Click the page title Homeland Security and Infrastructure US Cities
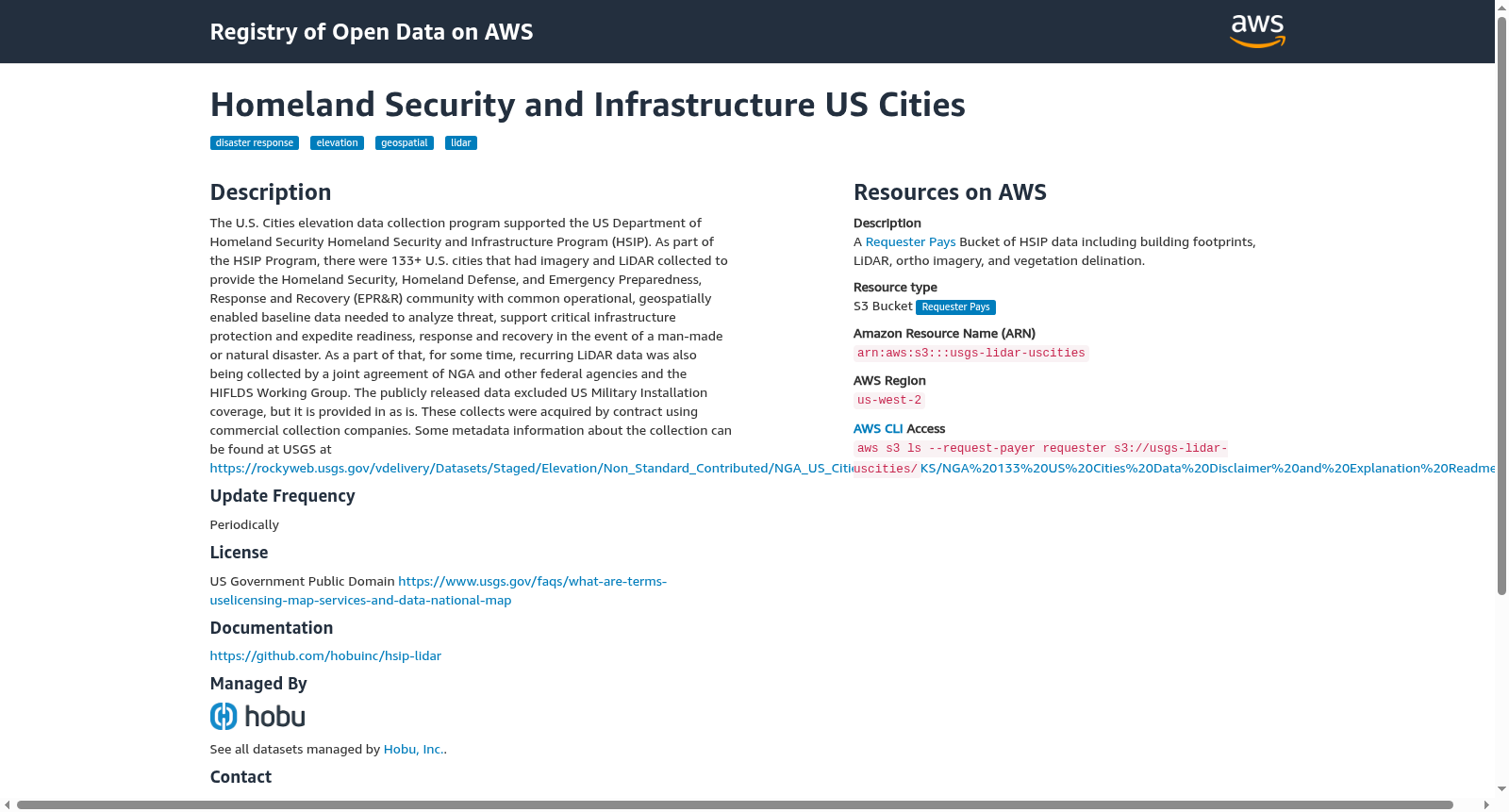Image resolution: width=1509 pixels, height=812 pixels. [x=588, y=105]
